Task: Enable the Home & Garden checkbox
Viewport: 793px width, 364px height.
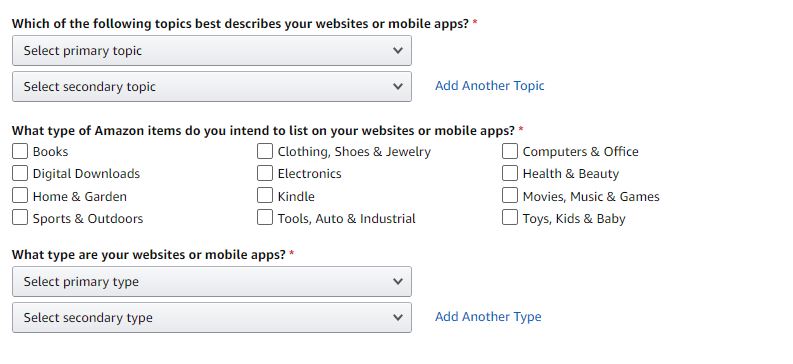Action: [x=20, y=196]
